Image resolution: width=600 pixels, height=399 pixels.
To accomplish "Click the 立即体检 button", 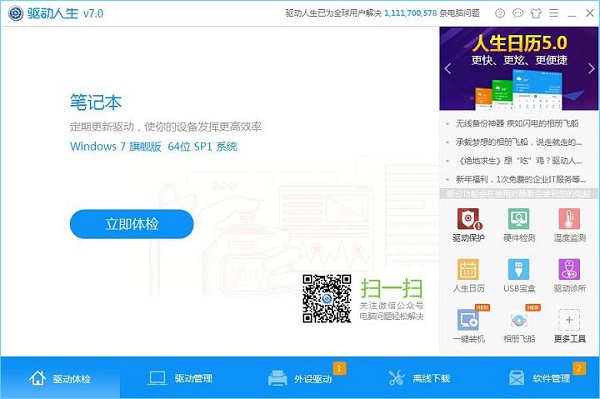I will (x=132, y=224).
